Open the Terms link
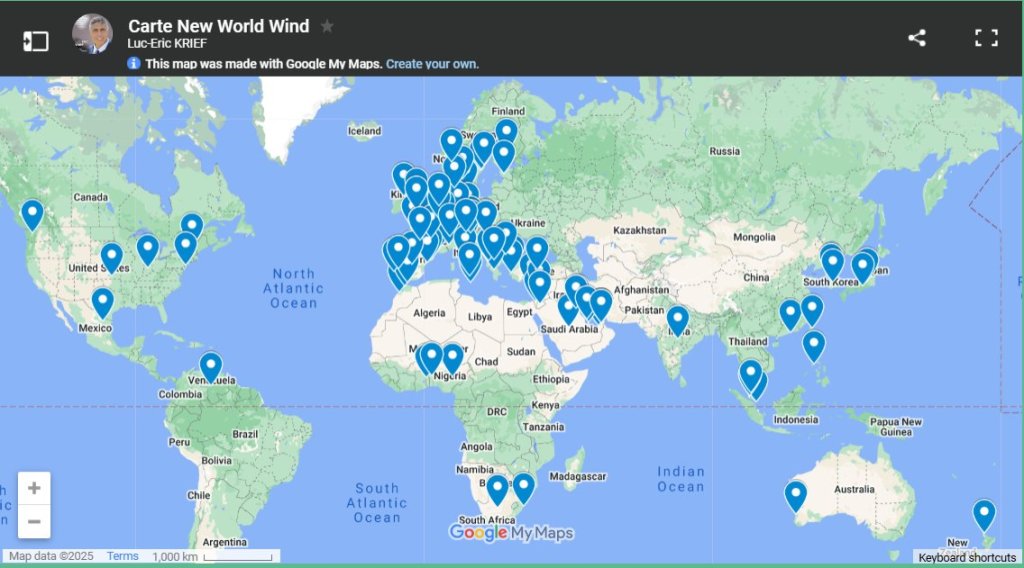1024x568 pixels. 122,556
